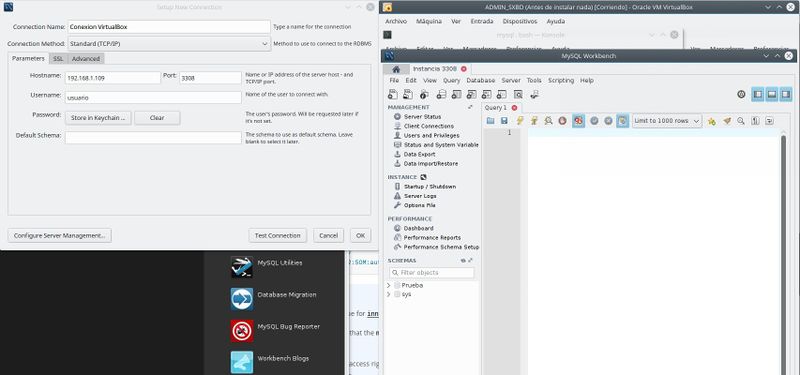Click the stop query execution icon
This screenshot has width=800, height=375.
[x=562, y=121]
